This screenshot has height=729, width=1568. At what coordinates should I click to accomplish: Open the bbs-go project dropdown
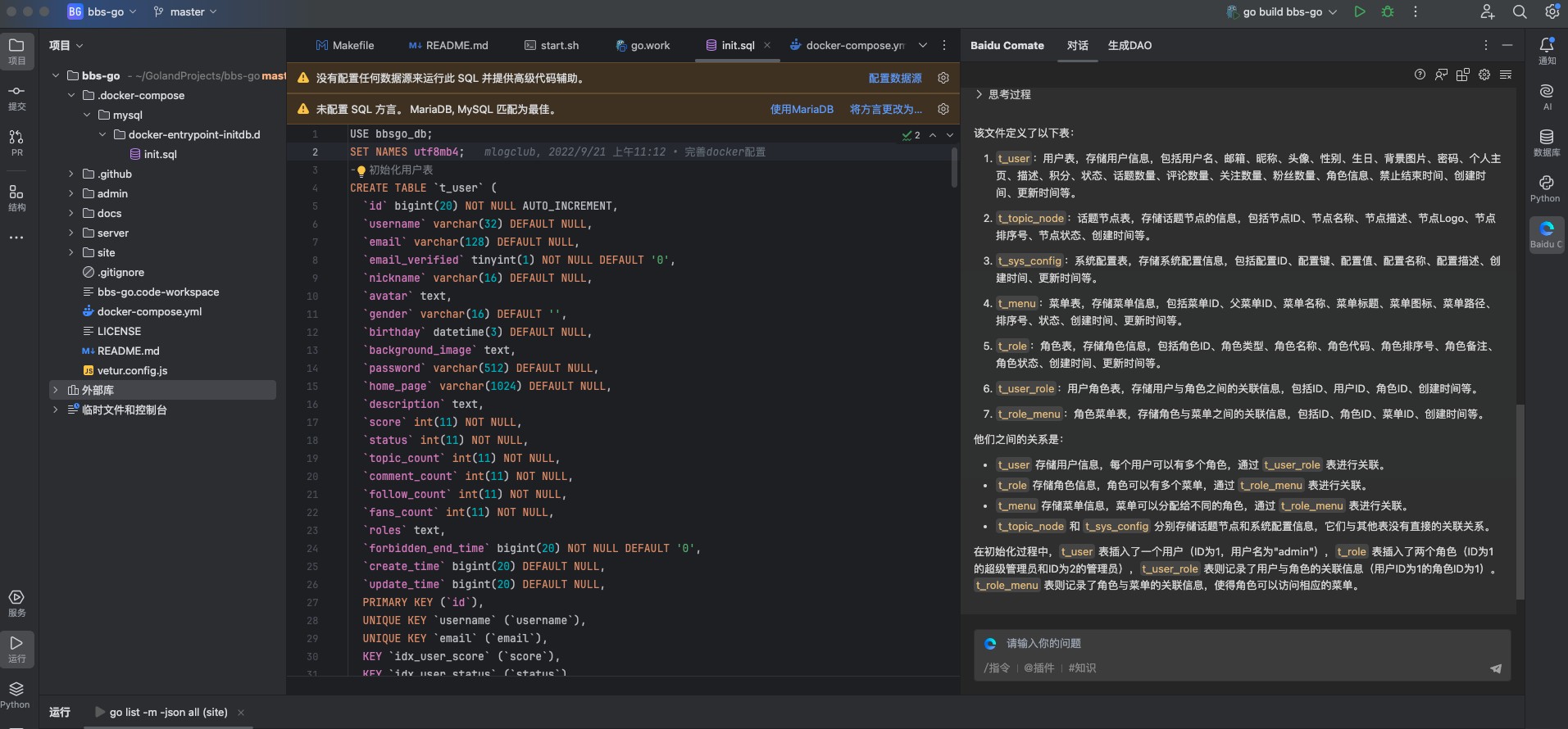(102, 11)
